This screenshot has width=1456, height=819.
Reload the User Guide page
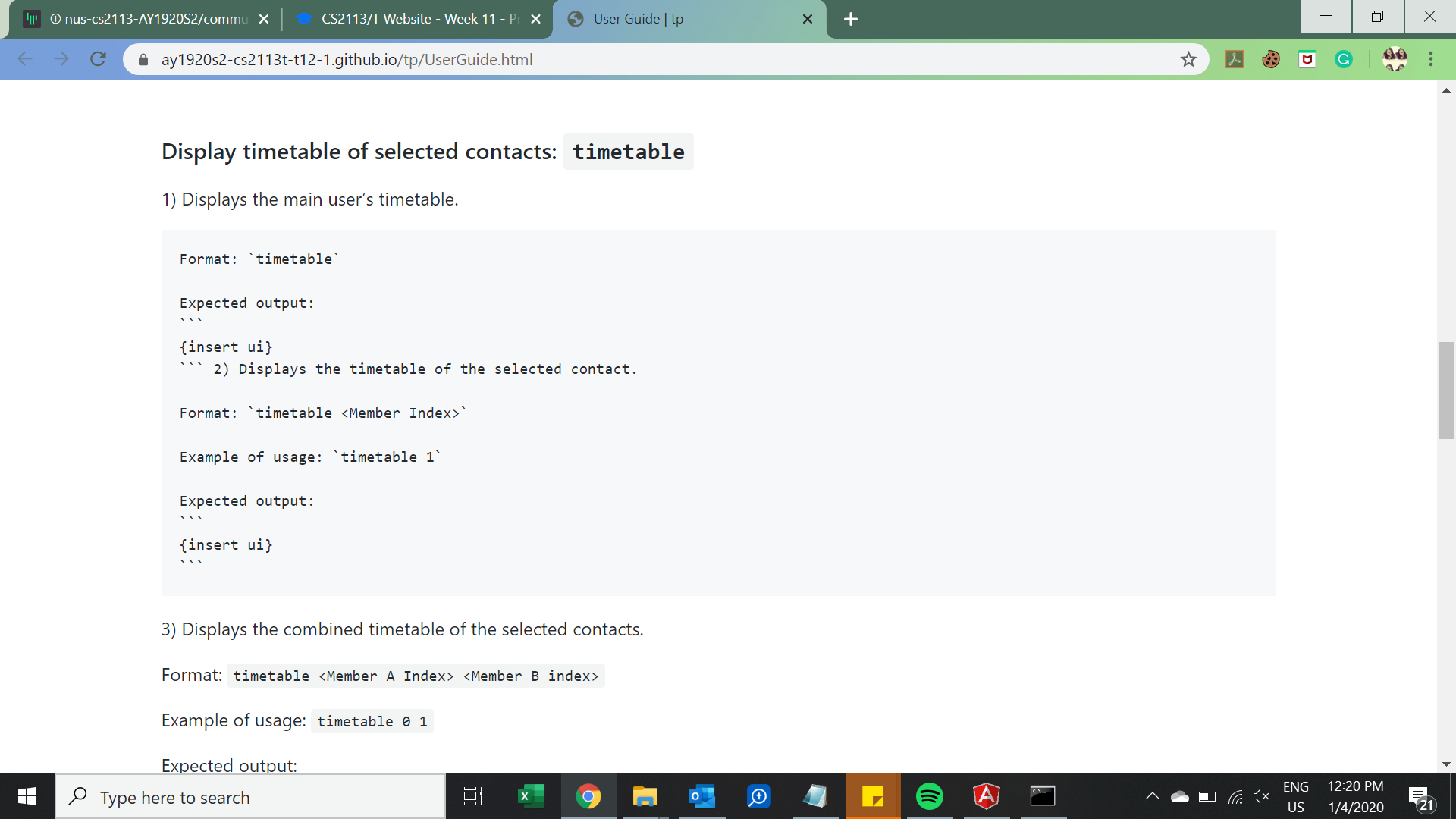98,59
